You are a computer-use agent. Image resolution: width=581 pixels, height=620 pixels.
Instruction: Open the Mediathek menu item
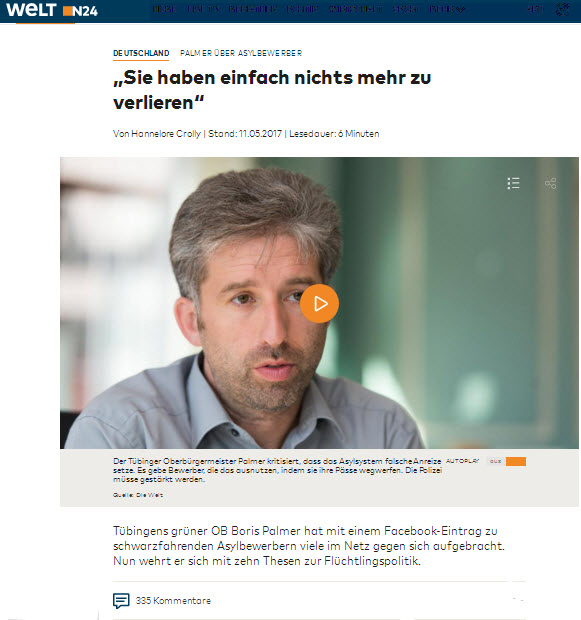[x=252, y=9]
